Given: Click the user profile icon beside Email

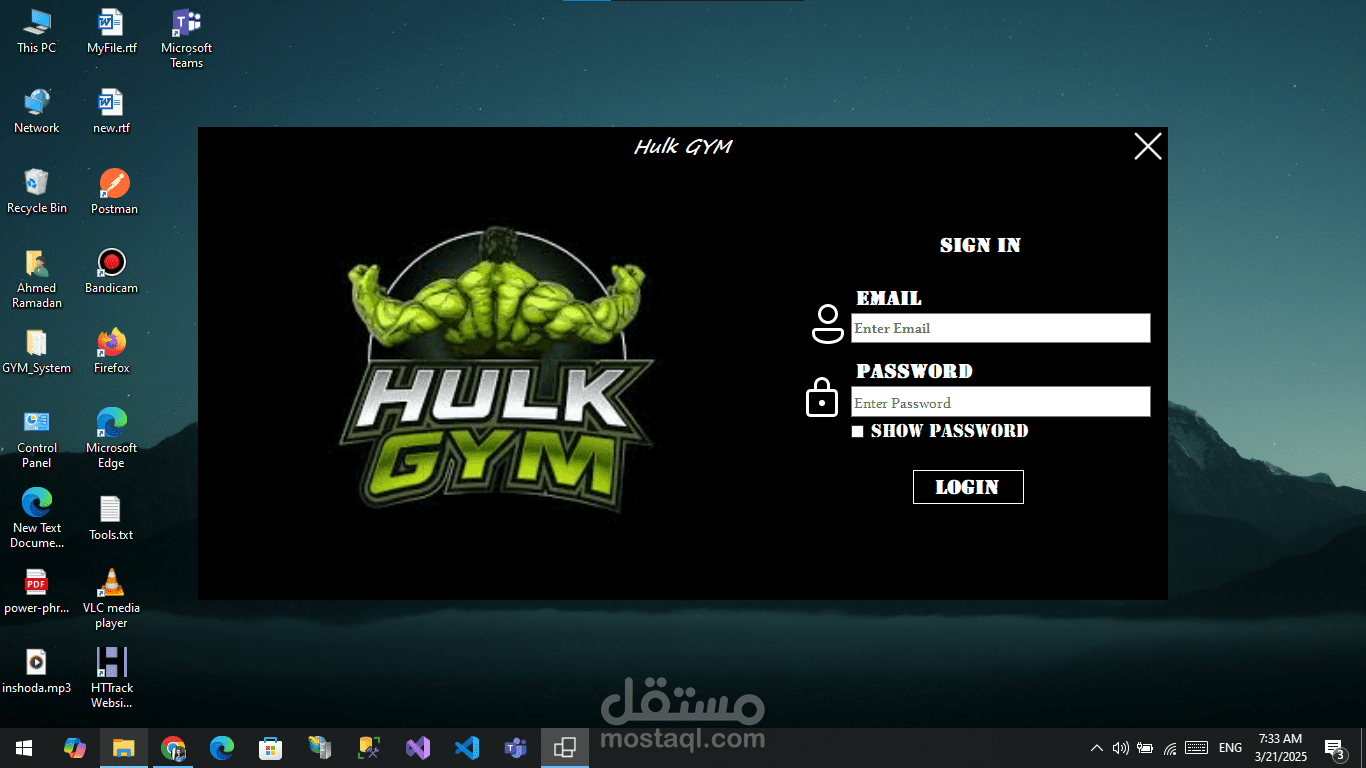Looking at the screenshot, I should [x=827, y=324].
